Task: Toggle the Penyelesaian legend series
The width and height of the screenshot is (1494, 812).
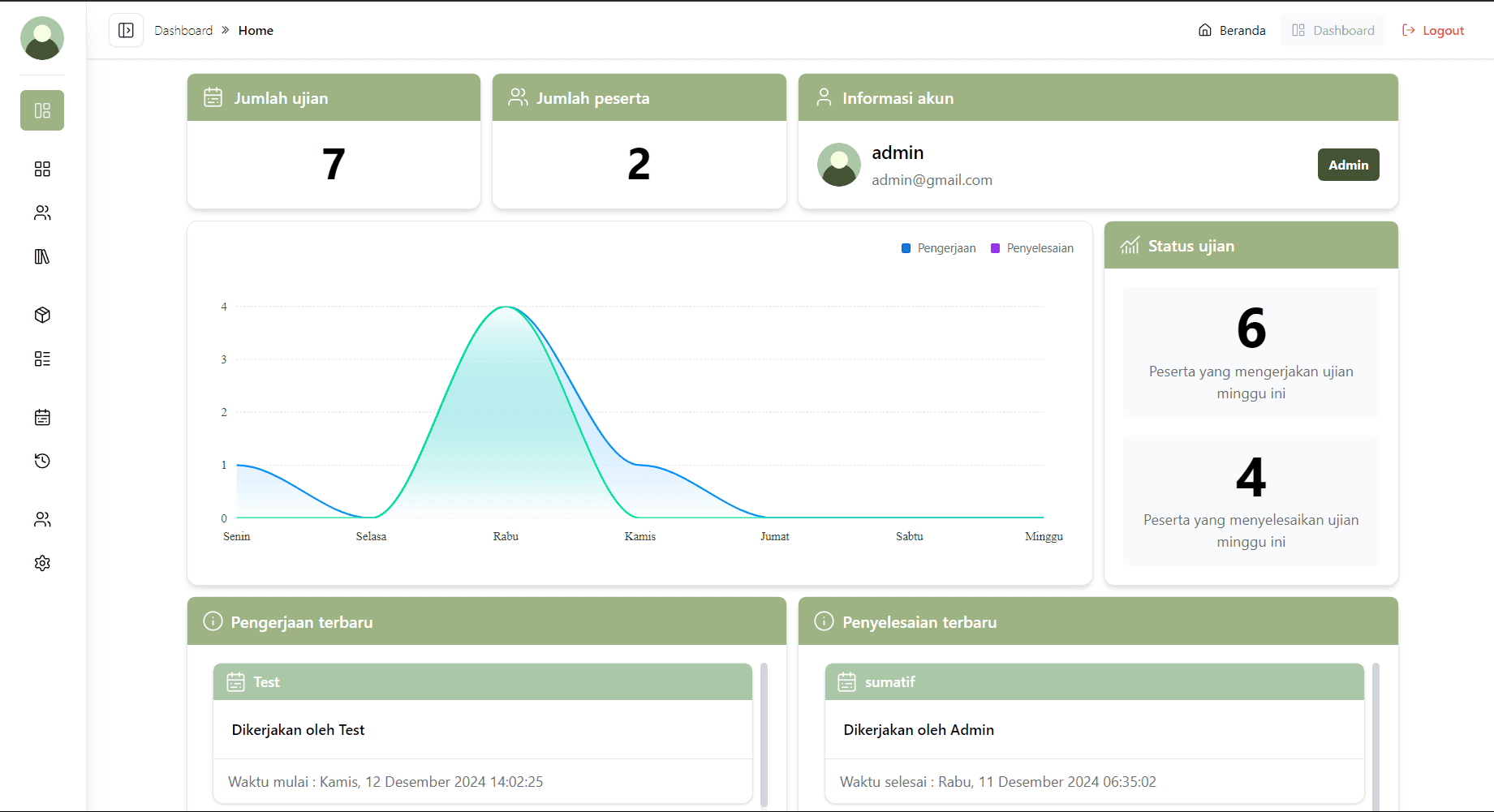Action: [x=1032, y=248]
